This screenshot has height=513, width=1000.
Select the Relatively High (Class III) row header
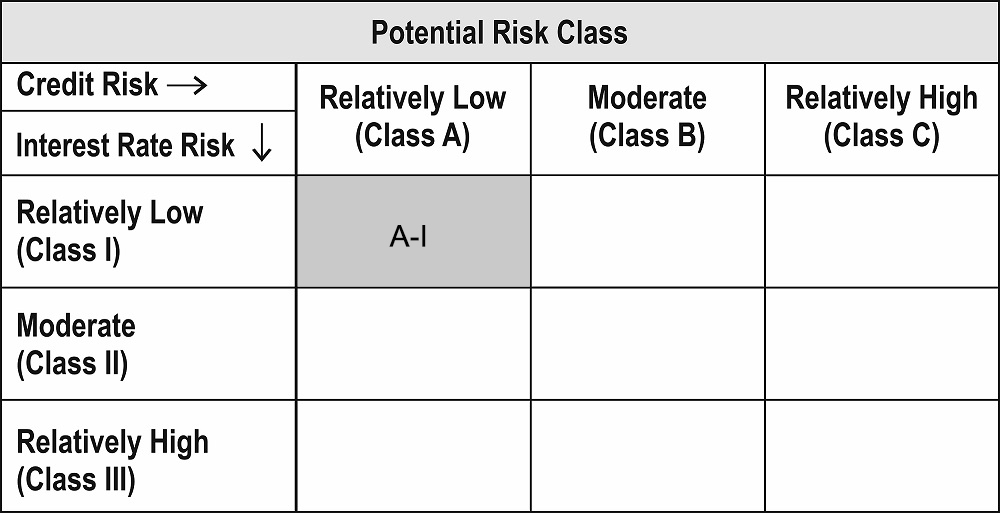[148, 456]
